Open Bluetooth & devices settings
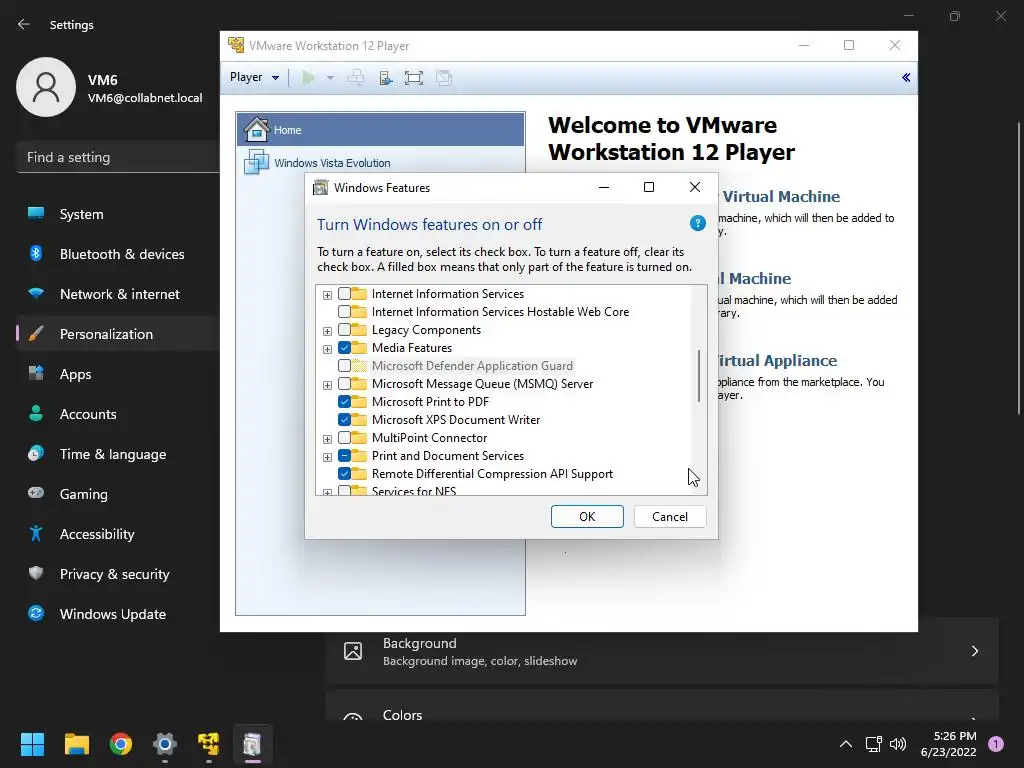 118,254
